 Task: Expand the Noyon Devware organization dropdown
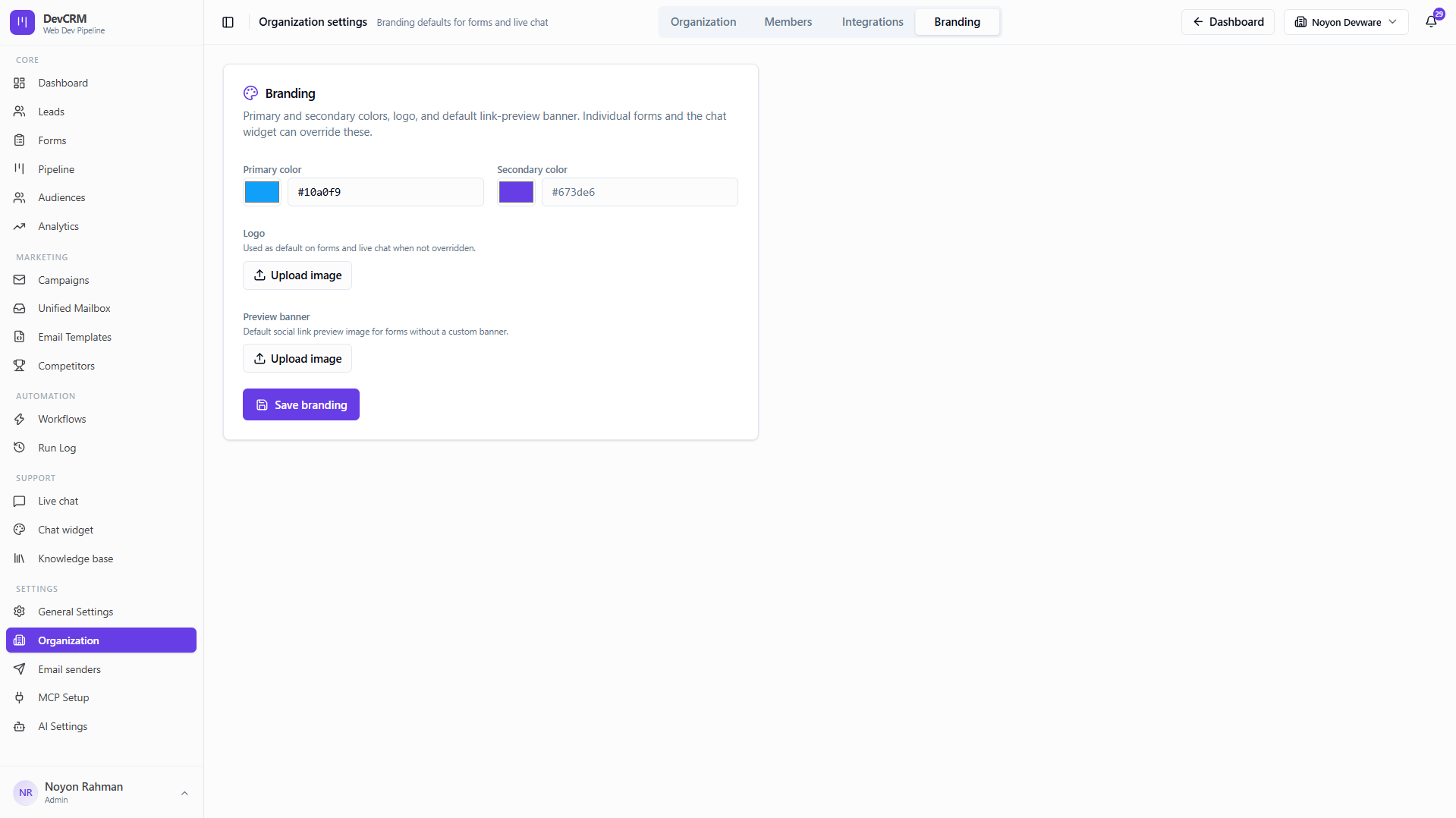click(1345, 22)
